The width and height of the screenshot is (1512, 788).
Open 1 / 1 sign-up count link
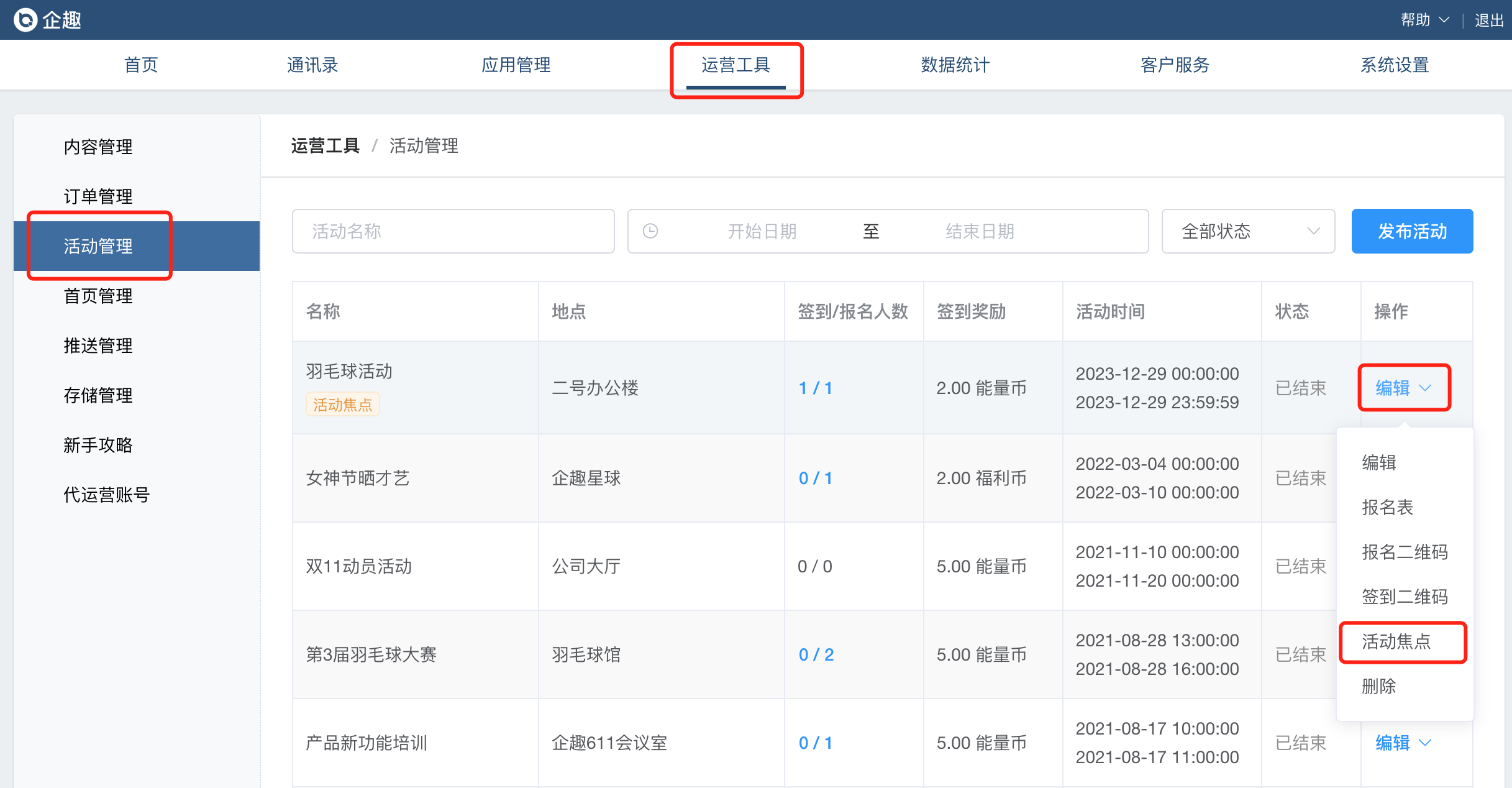(815, 388)
